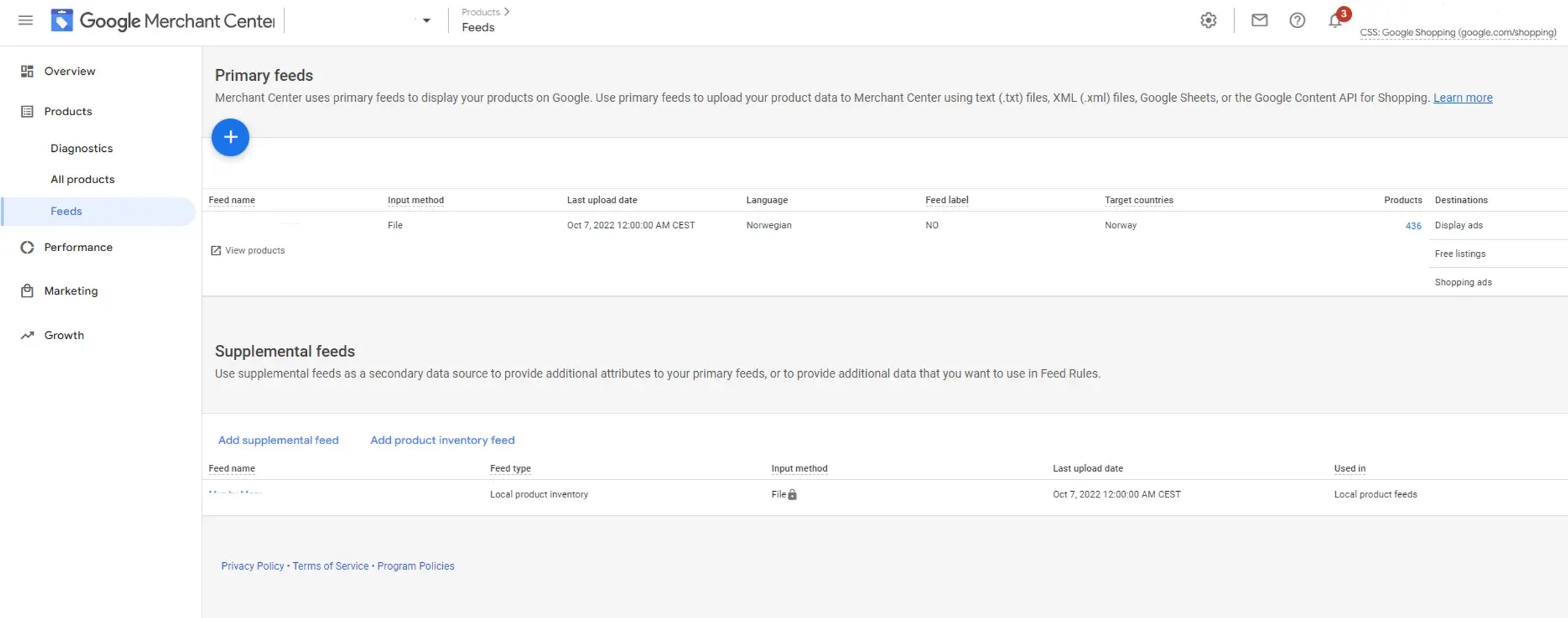Open the Overview section in sidebar

[x=69, y=71]
